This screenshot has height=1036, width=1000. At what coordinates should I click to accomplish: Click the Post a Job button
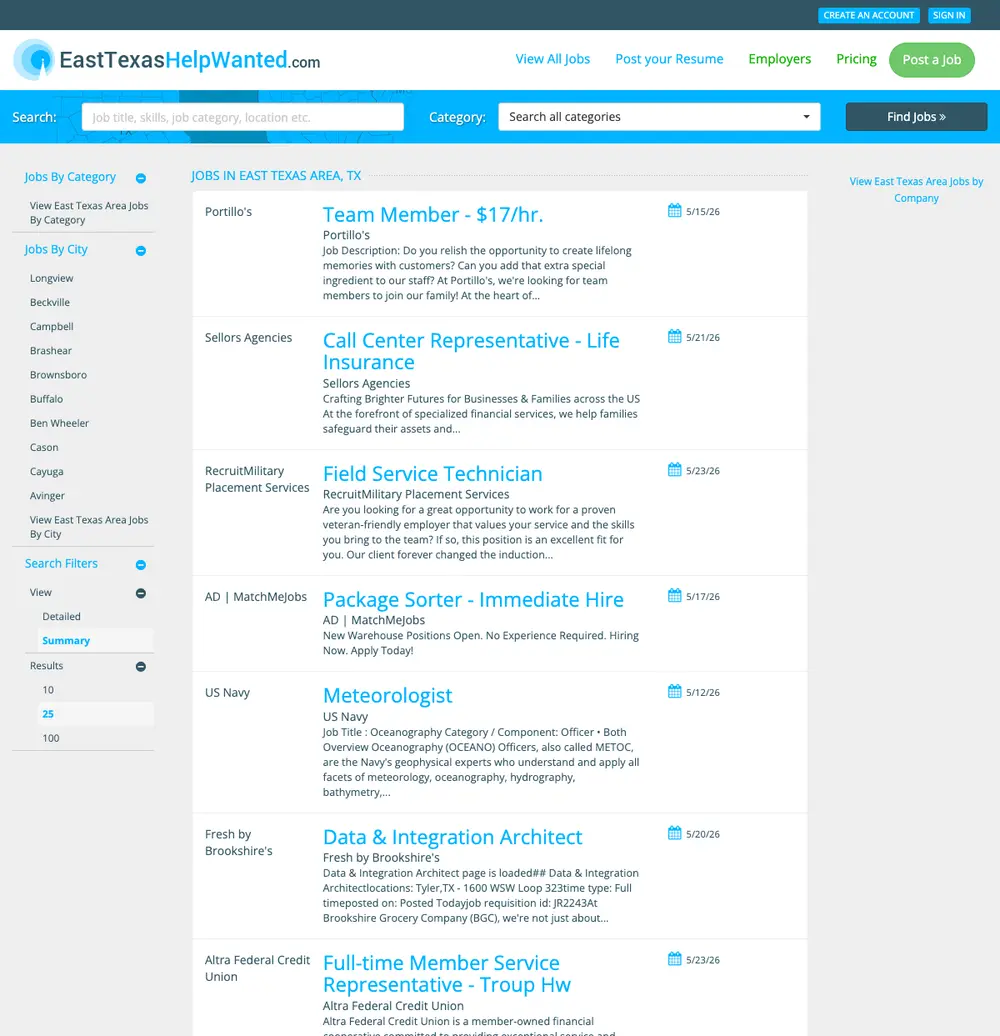click(x=931, y=59)
